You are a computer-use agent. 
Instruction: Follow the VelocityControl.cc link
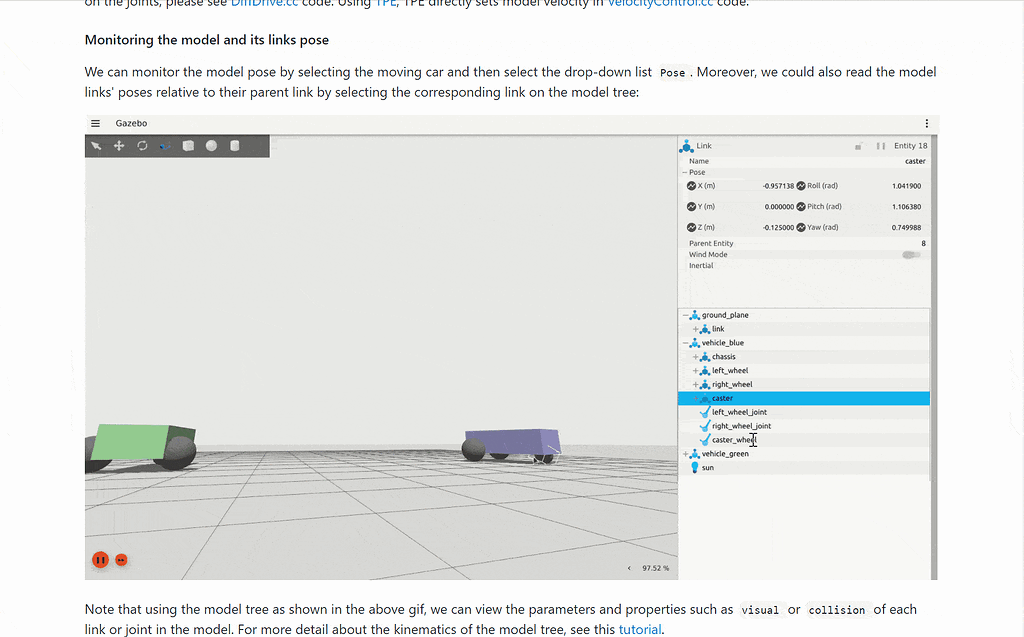(659, 3)
